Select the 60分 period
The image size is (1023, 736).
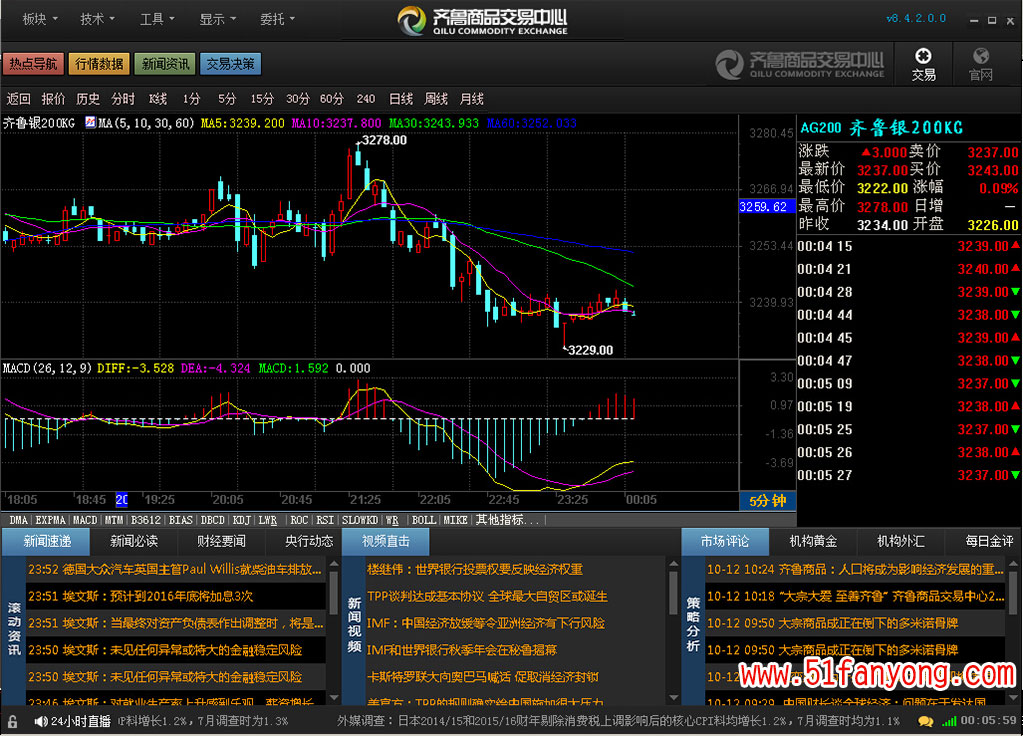point(331,99)
